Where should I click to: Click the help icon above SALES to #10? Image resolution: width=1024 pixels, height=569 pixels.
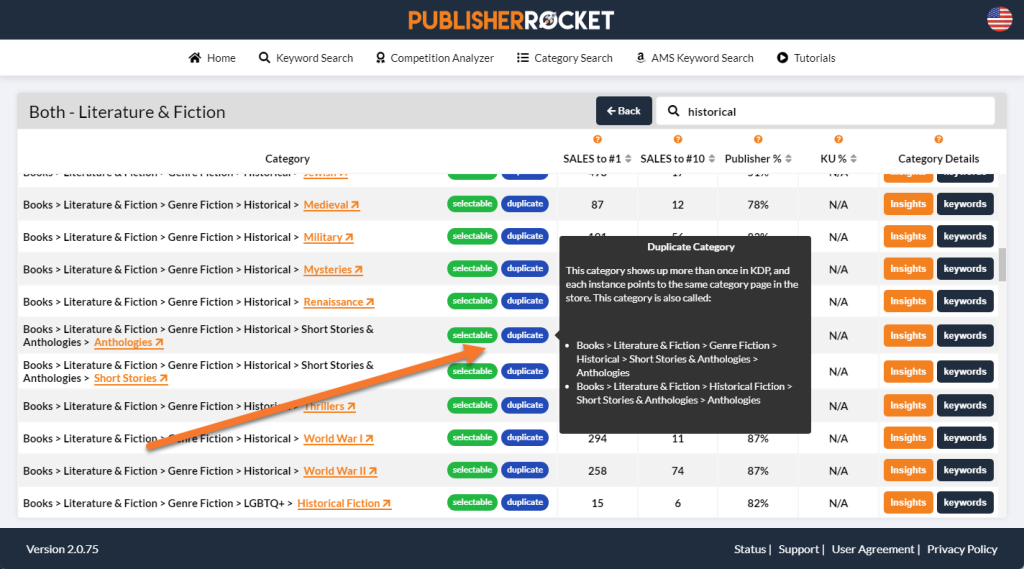pyautogui.click(x=677, y=140)
